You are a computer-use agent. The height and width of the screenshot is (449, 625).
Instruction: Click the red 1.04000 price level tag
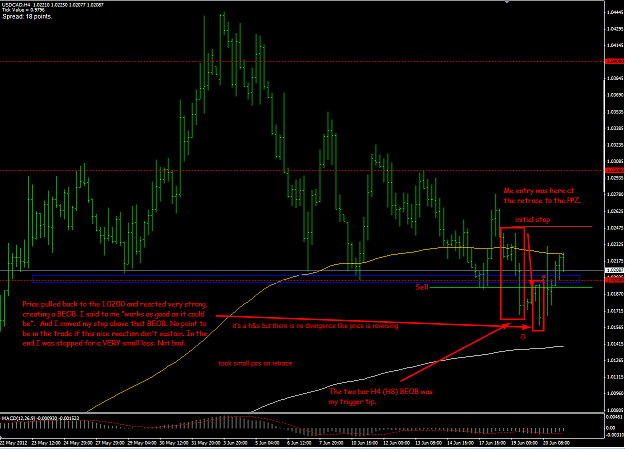point(614,61)
